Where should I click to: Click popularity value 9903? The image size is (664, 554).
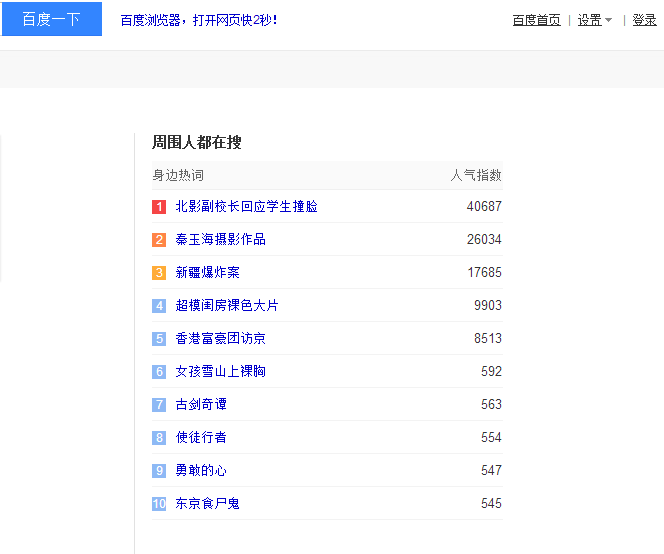point(488,305)
